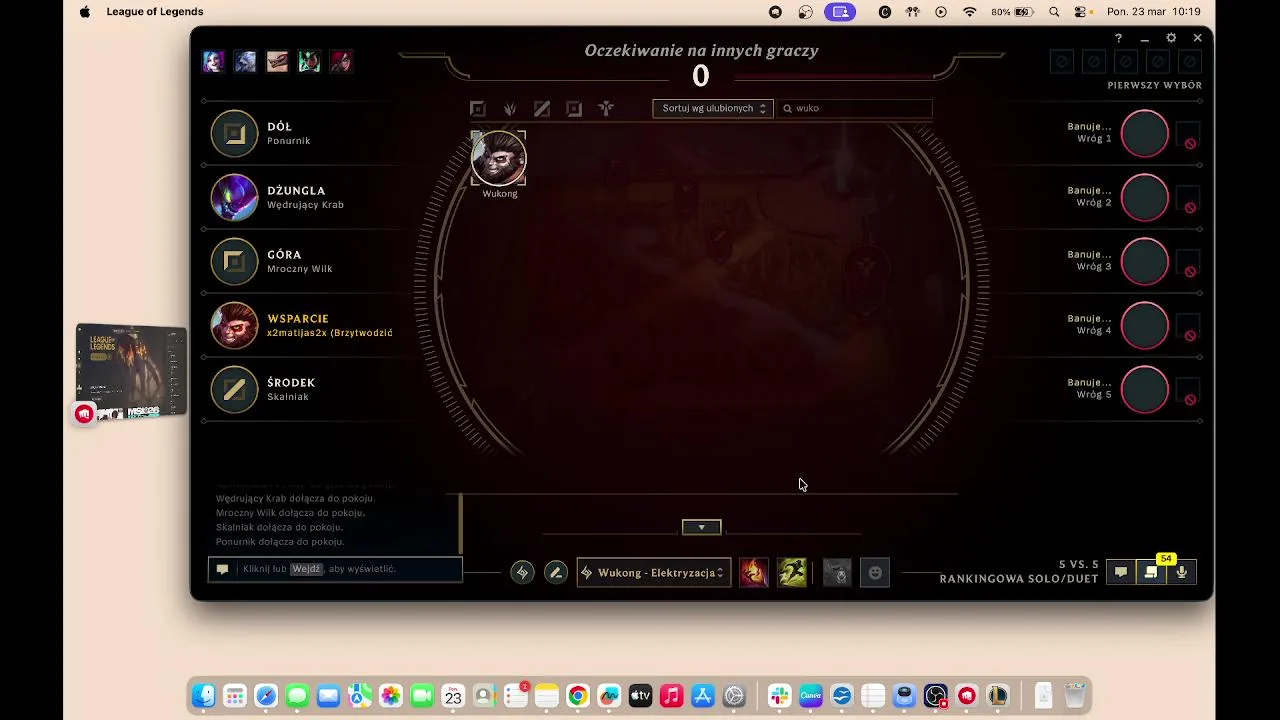Open the help question mark

tap(1118, 38)
